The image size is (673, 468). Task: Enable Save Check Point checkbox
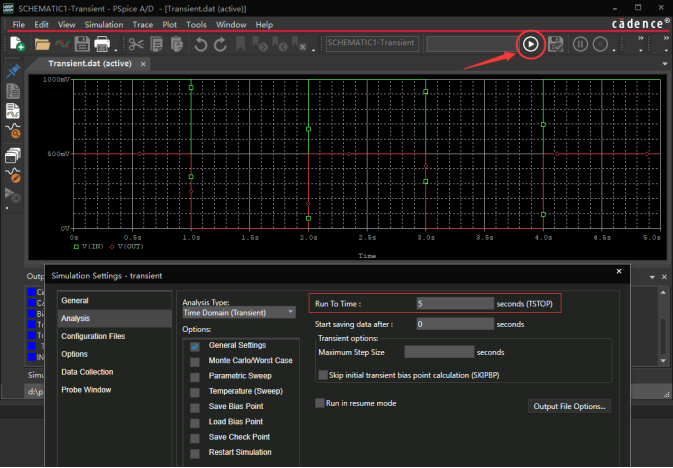[x=195, y=438]
